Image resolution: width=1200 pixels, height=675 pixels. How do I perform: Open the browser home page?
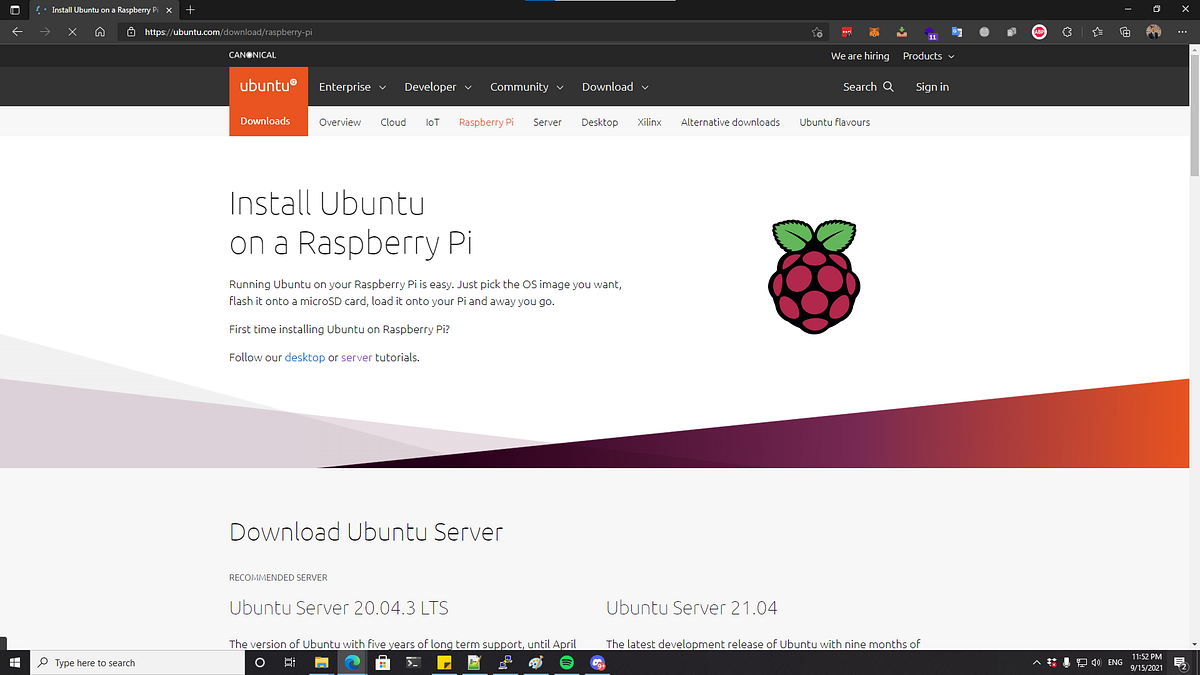pos(100,31)
